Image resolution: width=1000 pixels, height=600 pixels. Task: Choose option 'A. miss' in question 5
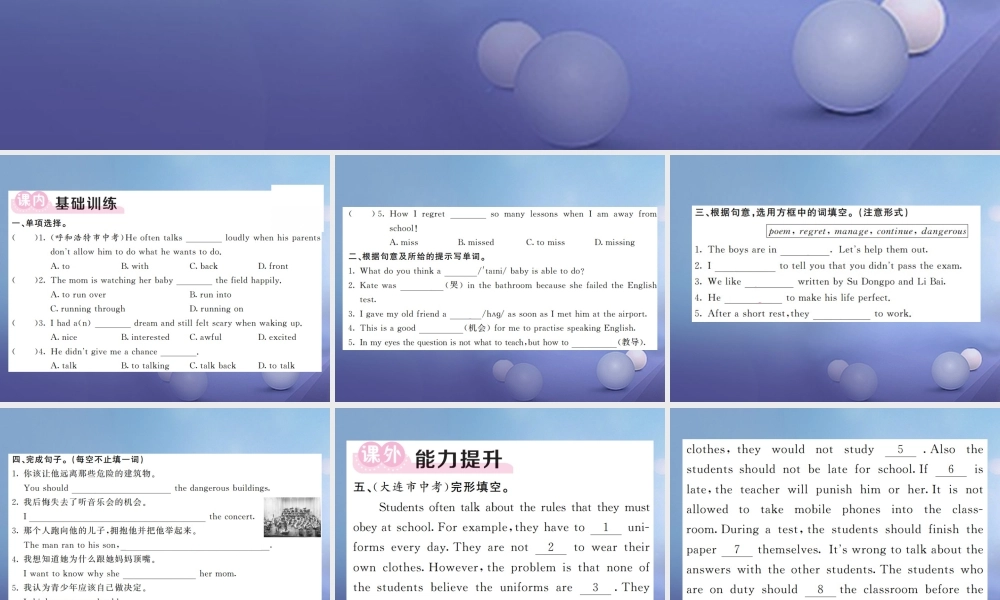[x=404, y=242]
